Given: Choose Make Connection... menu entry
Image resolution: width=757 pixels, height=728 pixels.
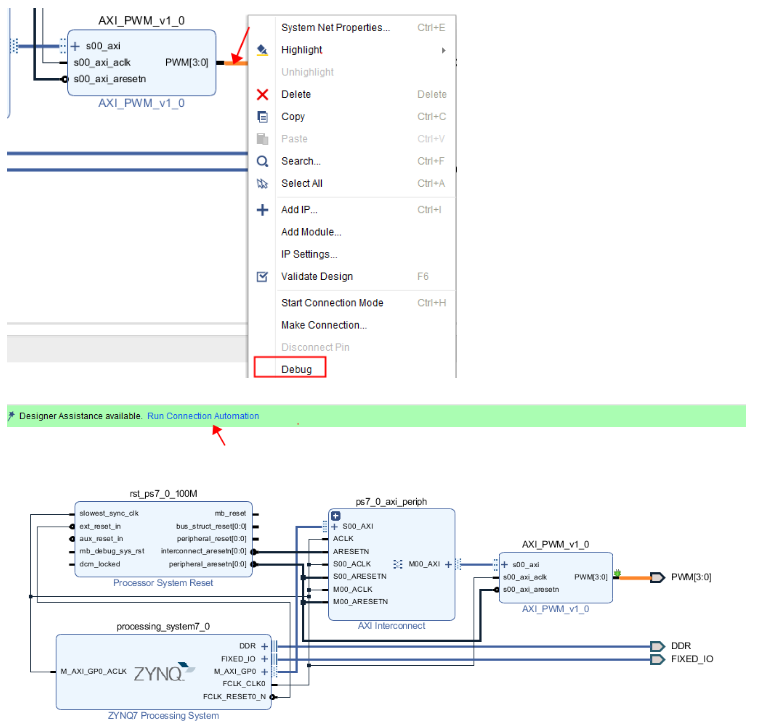Looking at the screenshot, I should [x=324, y=326].
